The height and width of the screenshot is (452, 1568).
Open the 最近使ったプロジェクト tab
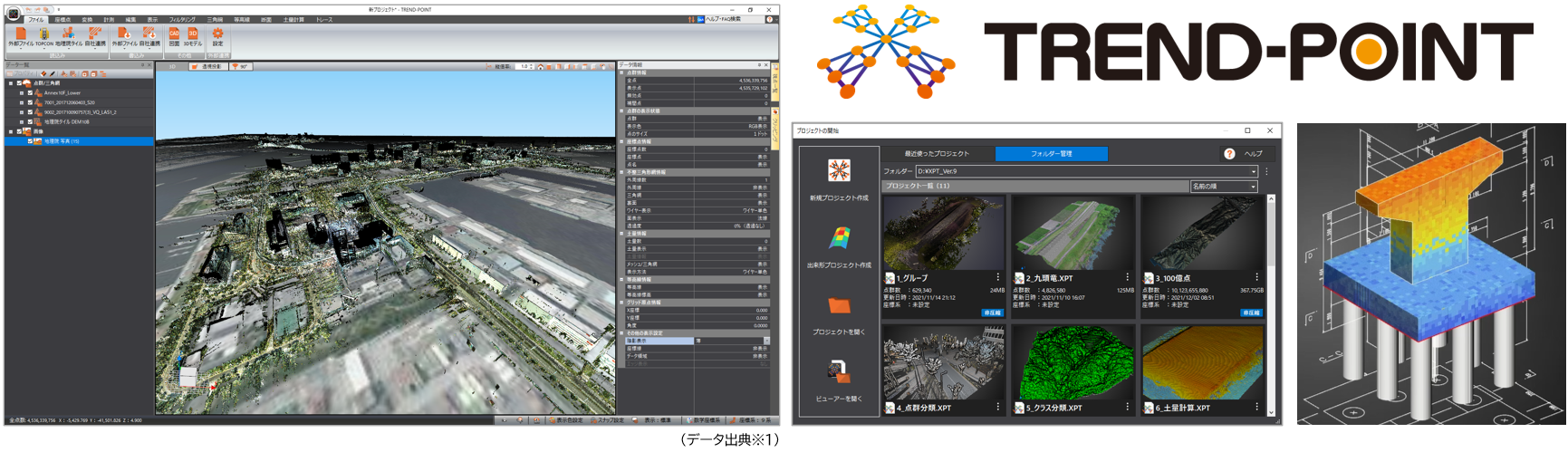click(937, 154)
